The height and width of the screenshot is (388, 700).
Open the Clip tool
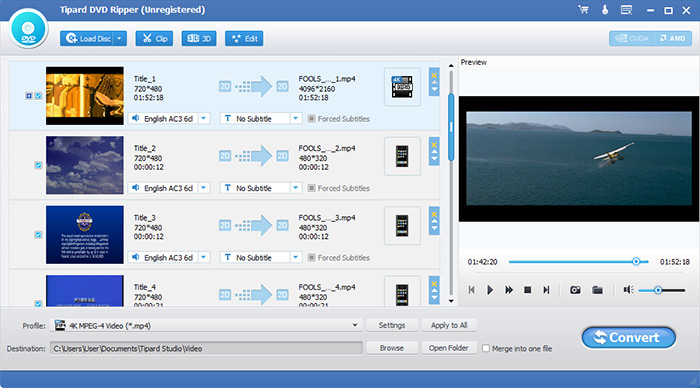154,39
